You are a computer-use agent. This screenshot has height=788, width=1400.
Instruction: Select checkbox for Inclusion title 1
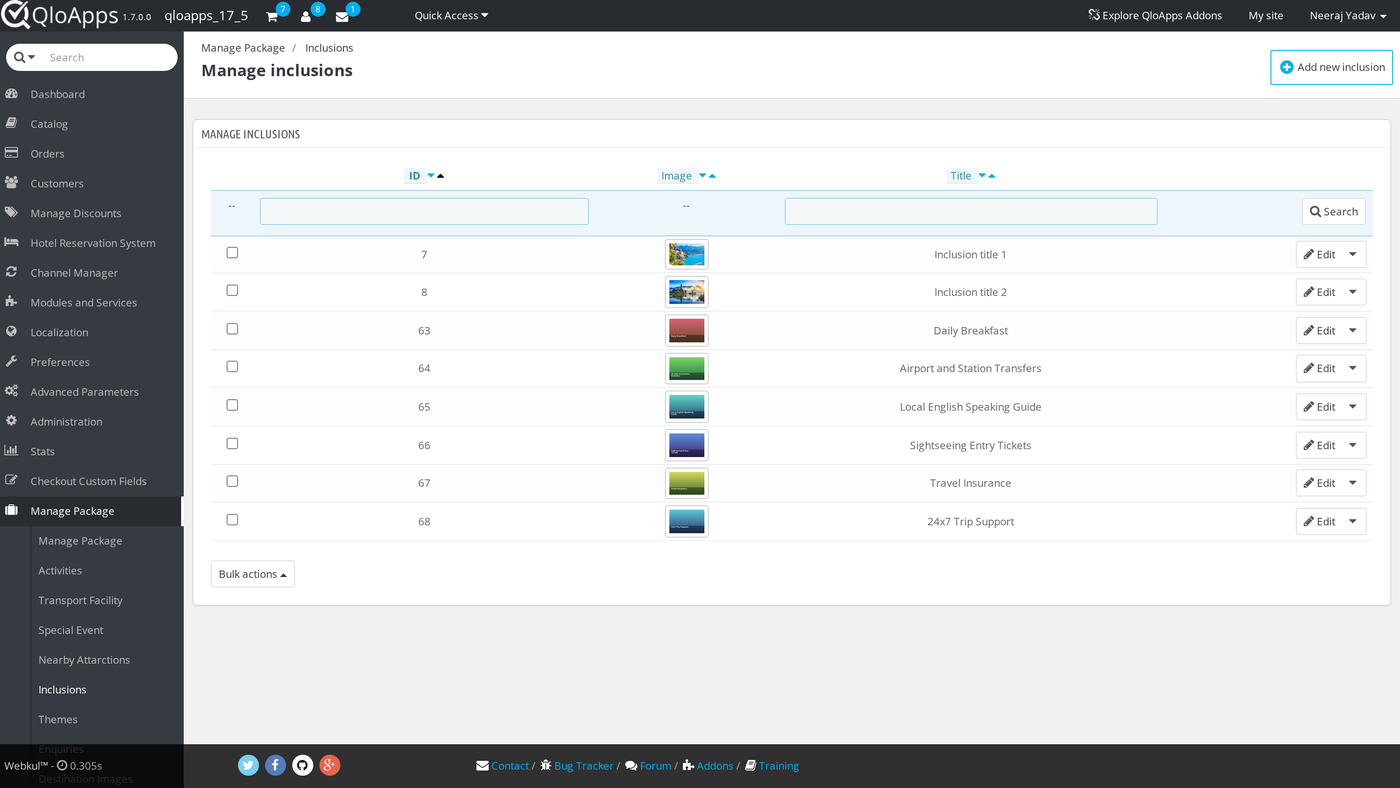pos(232,253)
